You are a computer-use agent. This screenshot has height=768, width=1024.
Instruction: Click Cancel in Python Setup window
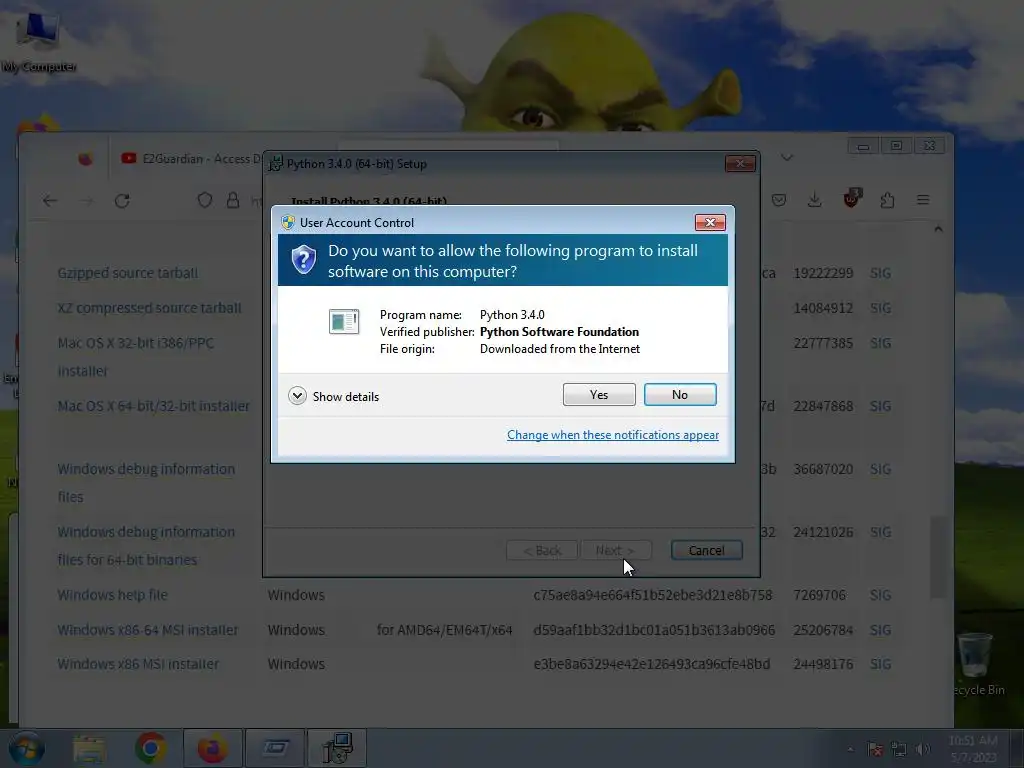click(x=707, y=550)
